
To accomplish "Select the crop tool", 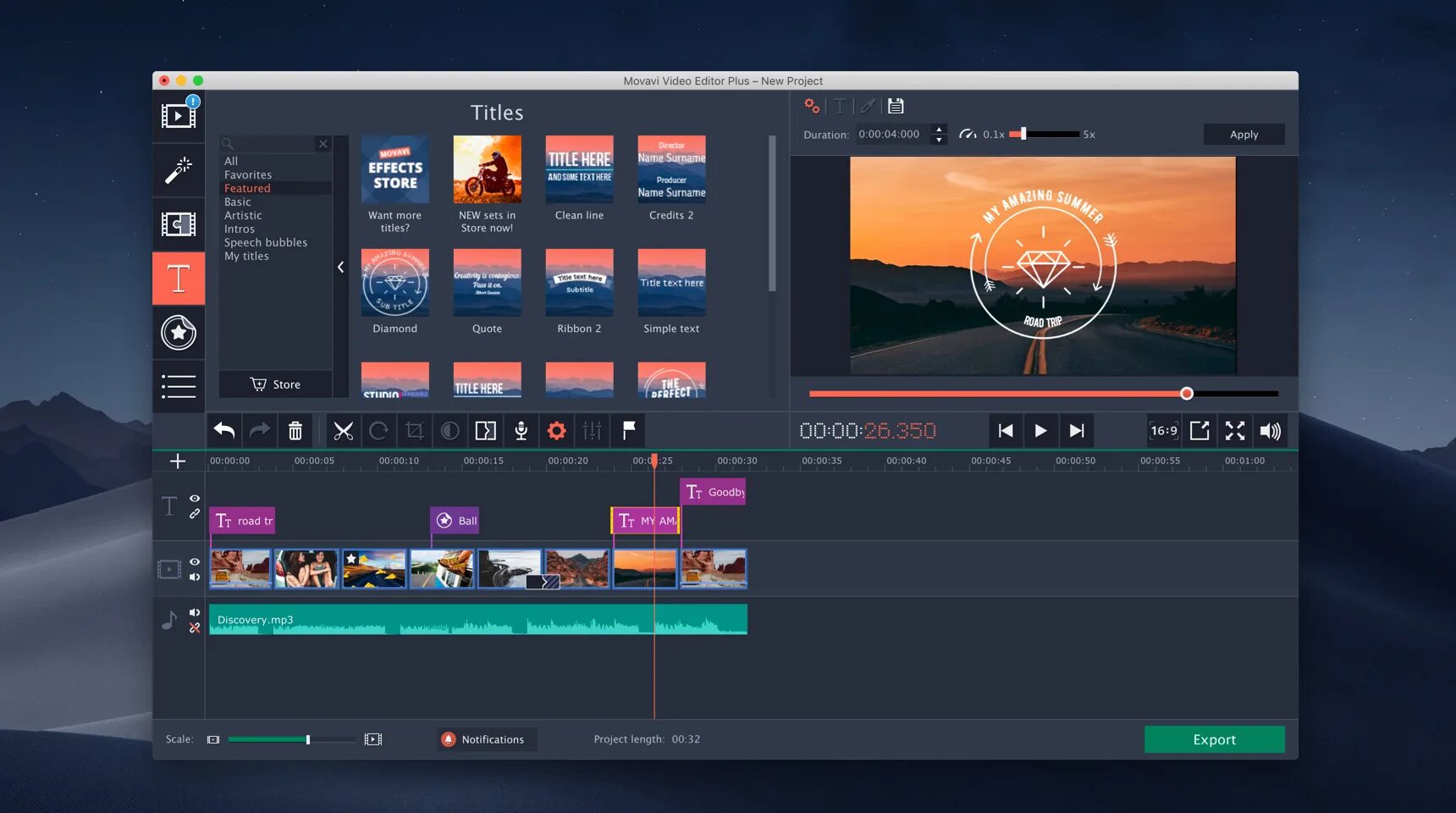I will click(415, 430).
